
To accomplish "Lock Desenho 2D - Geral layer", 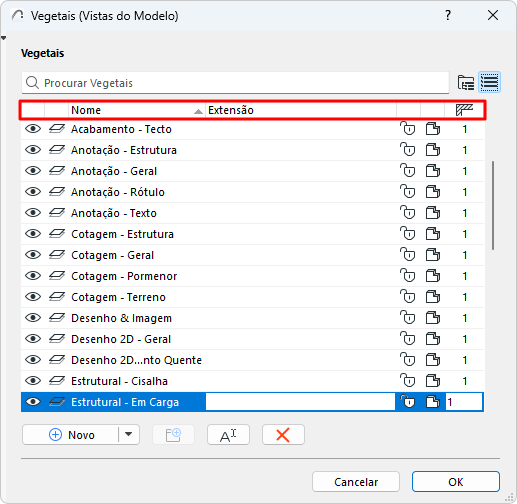I will 408,339.
